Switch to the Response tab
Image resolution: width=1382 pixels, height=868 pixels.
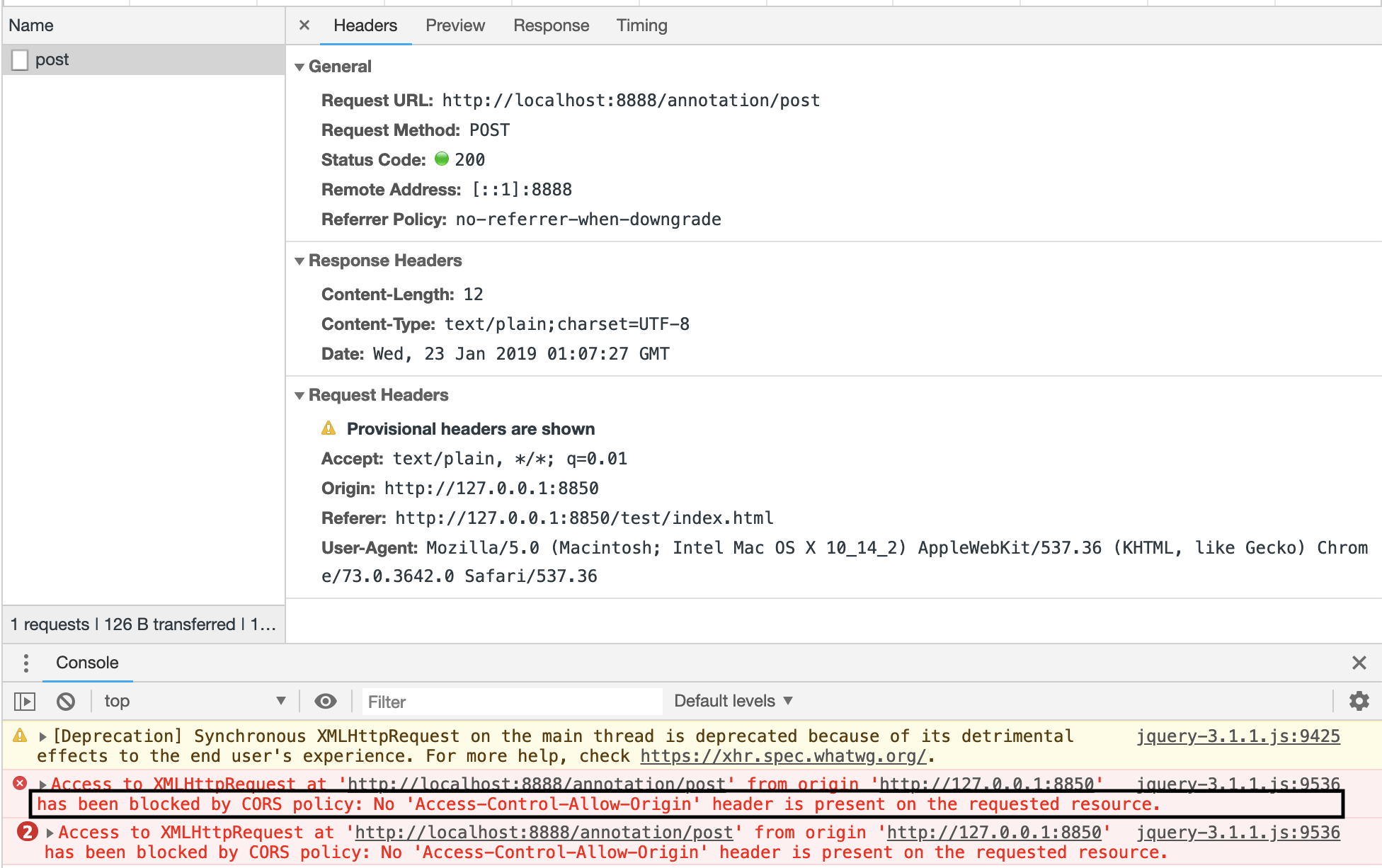(x=551, y=25)
